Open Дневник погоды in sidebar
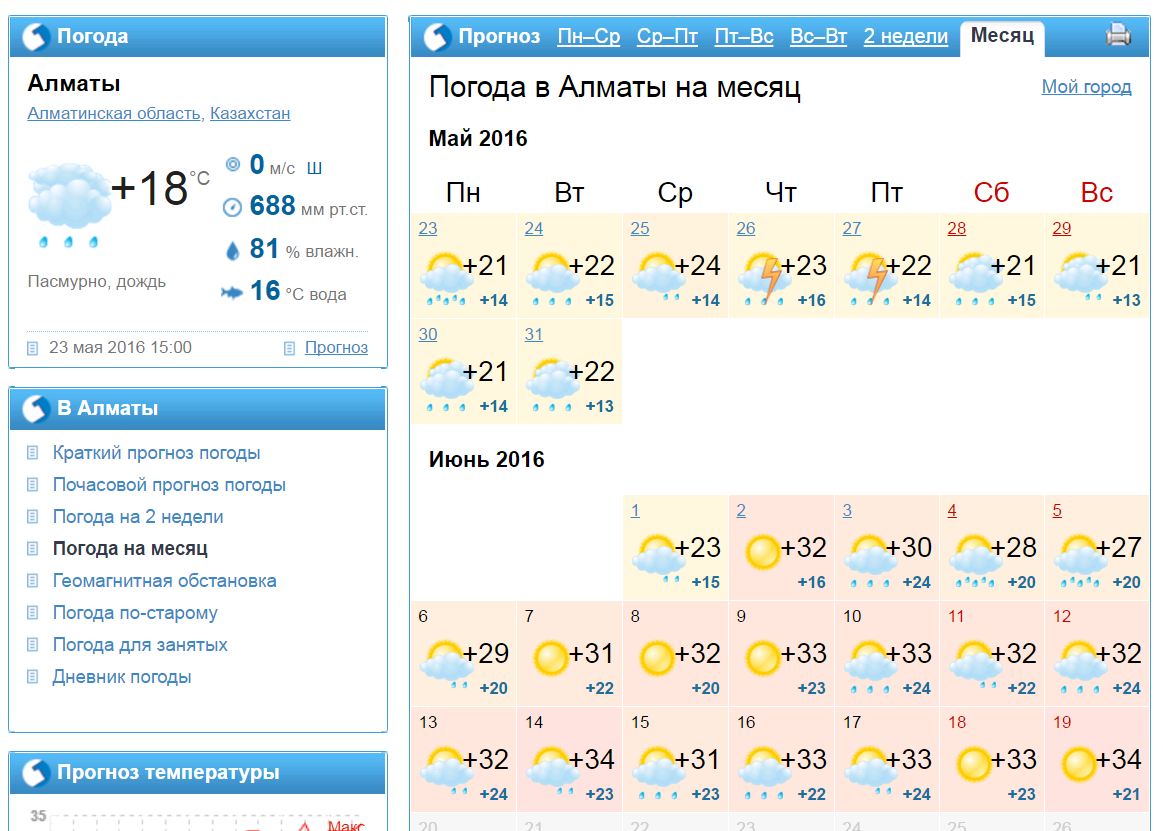The width and height of the screenshot is (1163, 831). point(122,677)
